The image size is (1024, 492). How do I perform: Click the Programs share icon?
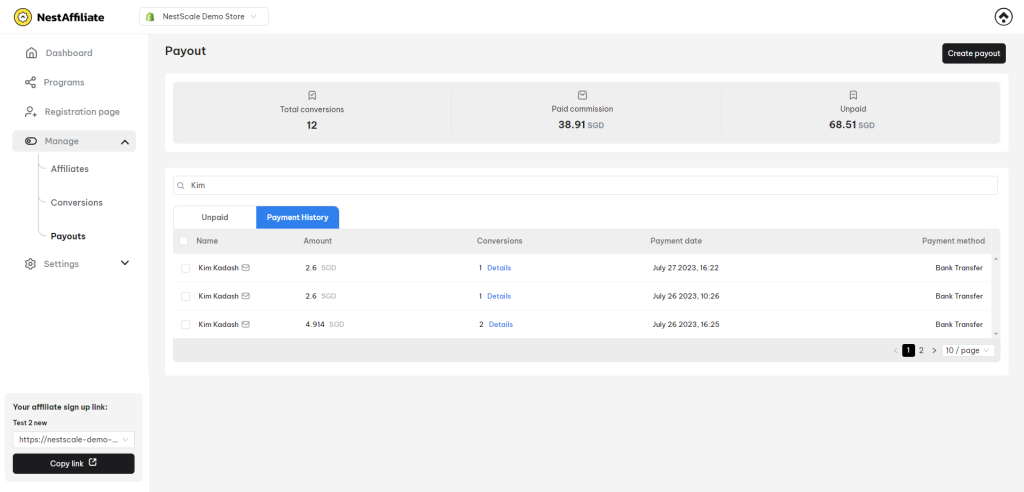click(30, 82)
